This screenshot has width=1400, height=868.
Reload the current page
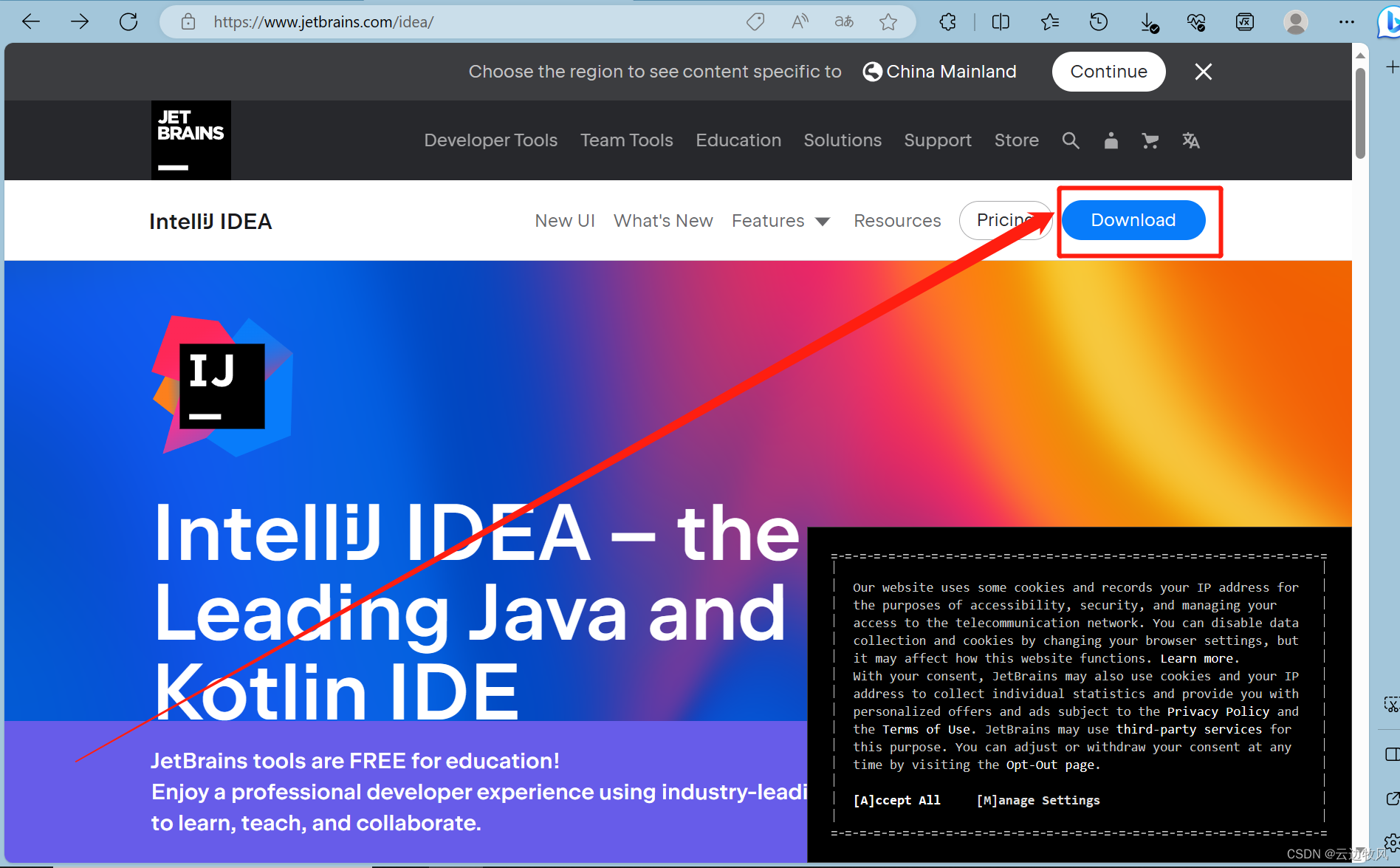click(x=128, y=22)
